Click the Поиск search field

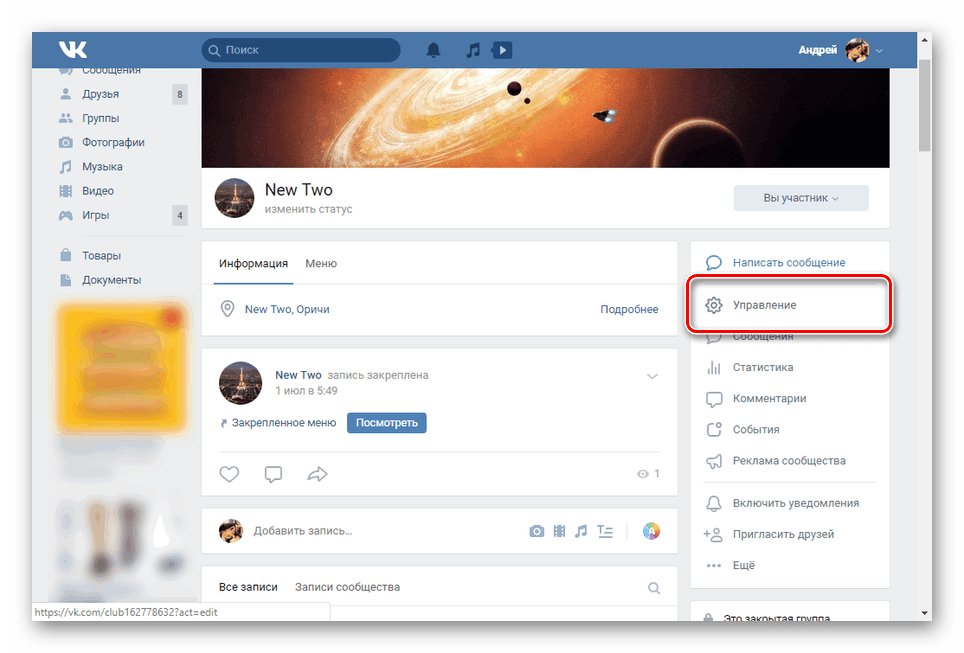point(301,50)
